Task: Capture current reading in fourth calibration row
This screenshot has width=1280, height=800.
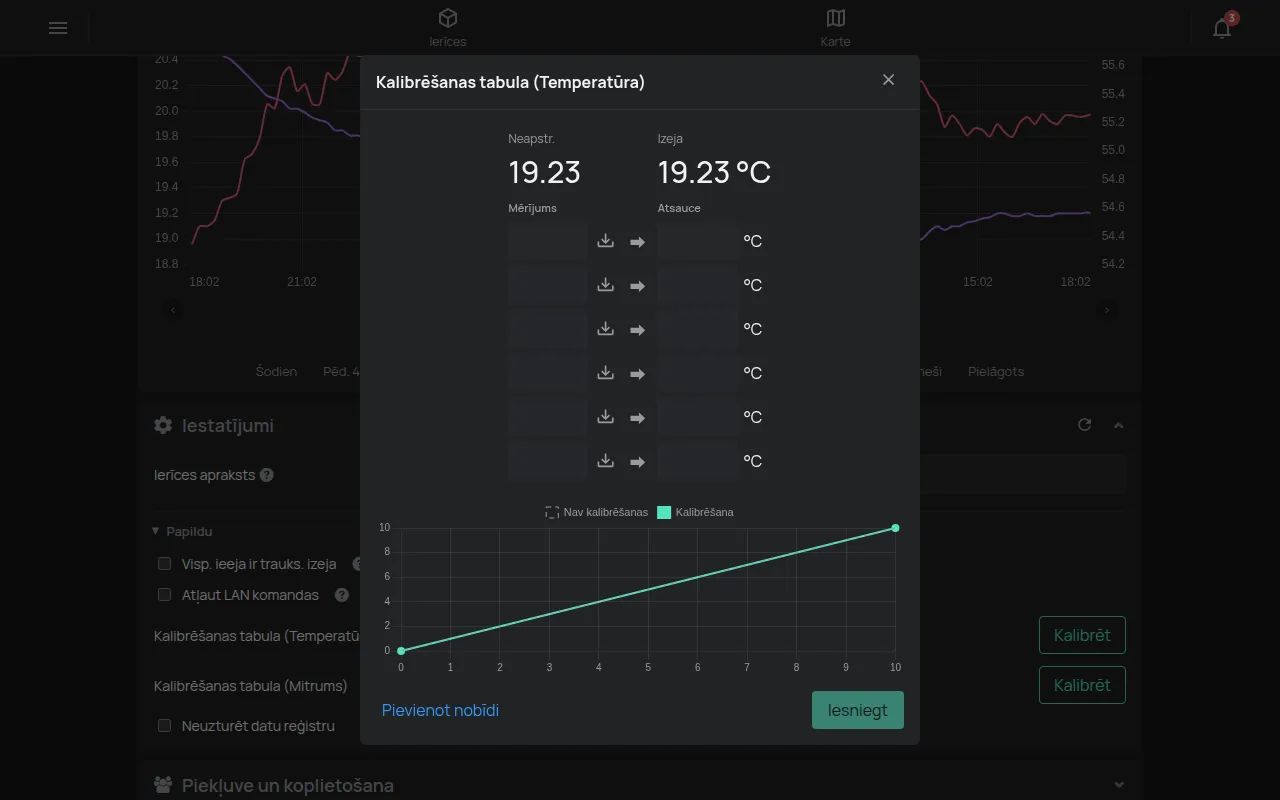Action: [605, 373]
